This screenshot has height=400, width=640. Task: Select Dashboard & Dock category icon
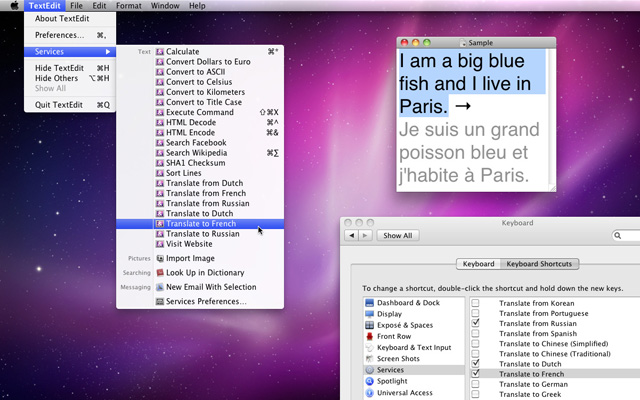click(369, 302)
